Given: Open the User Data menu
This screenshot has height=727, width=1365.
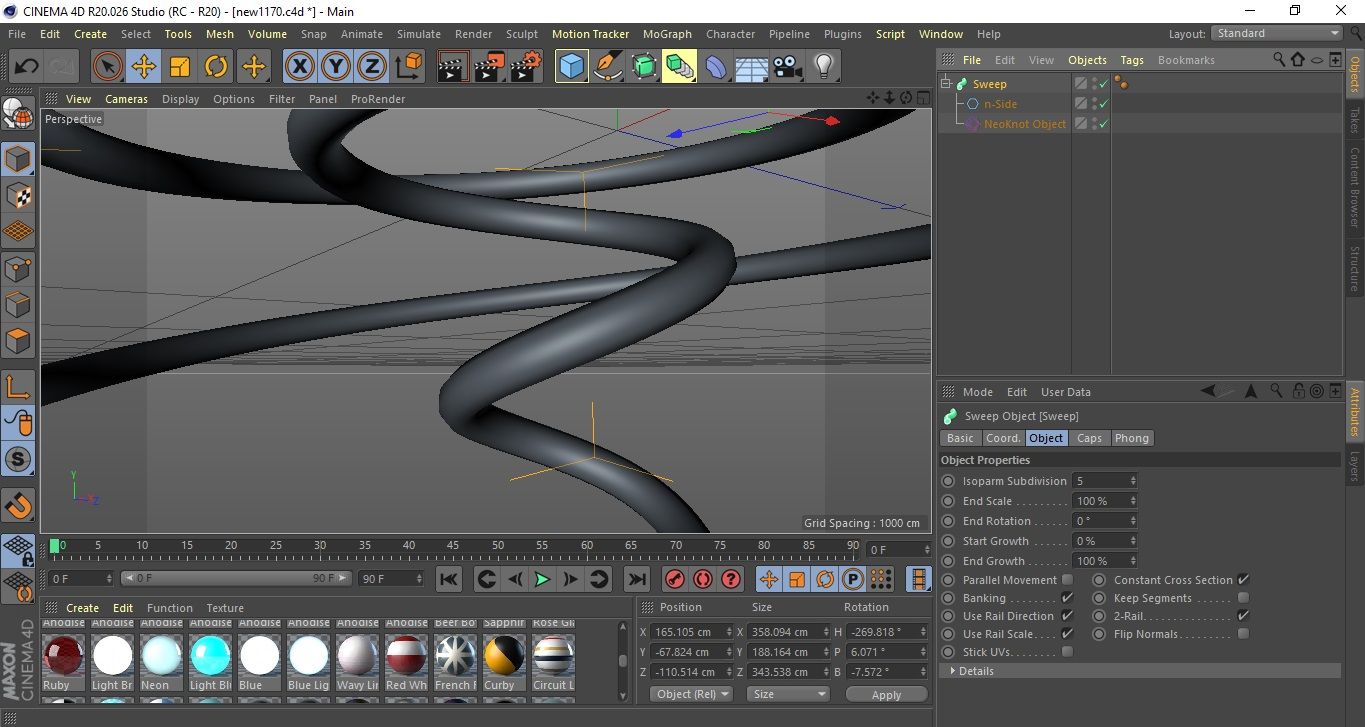Looking at the screenshot, I should click(x=1065, y=392).
